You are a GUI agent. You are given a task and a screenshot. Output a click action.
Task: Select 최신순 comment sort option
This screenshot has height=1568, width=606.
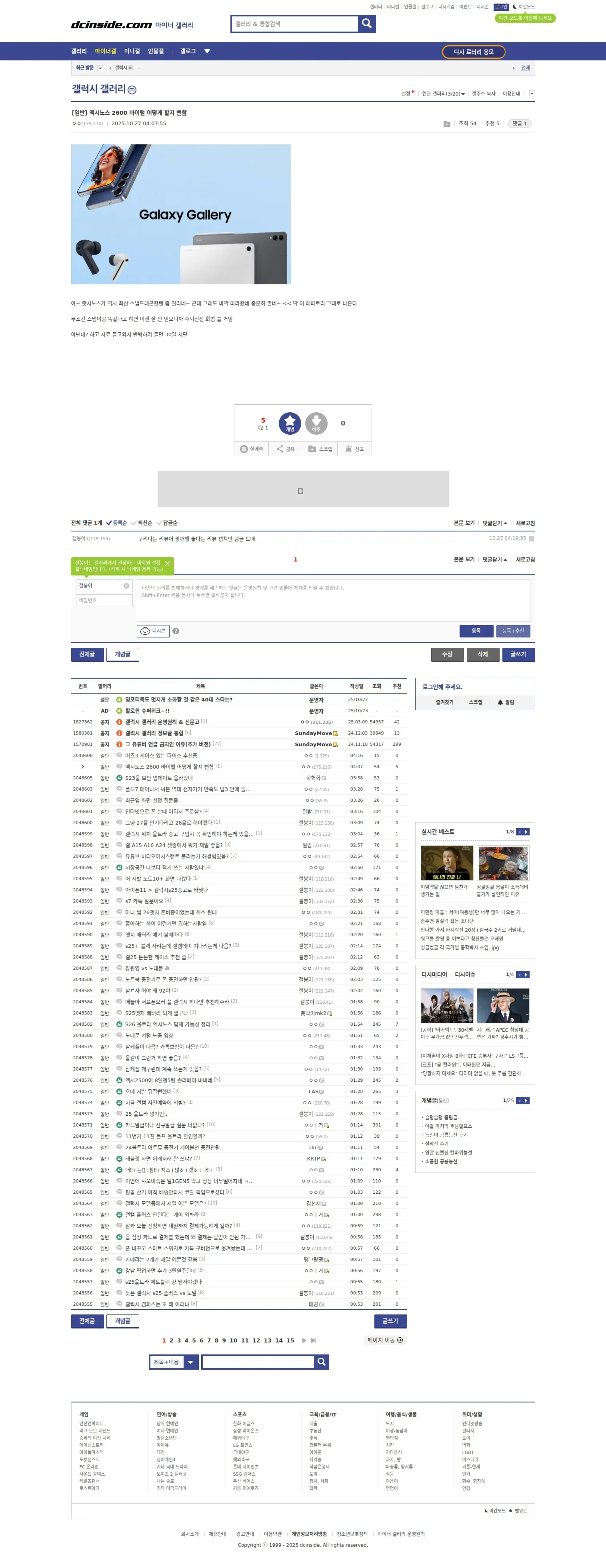[x=142, y=523]
